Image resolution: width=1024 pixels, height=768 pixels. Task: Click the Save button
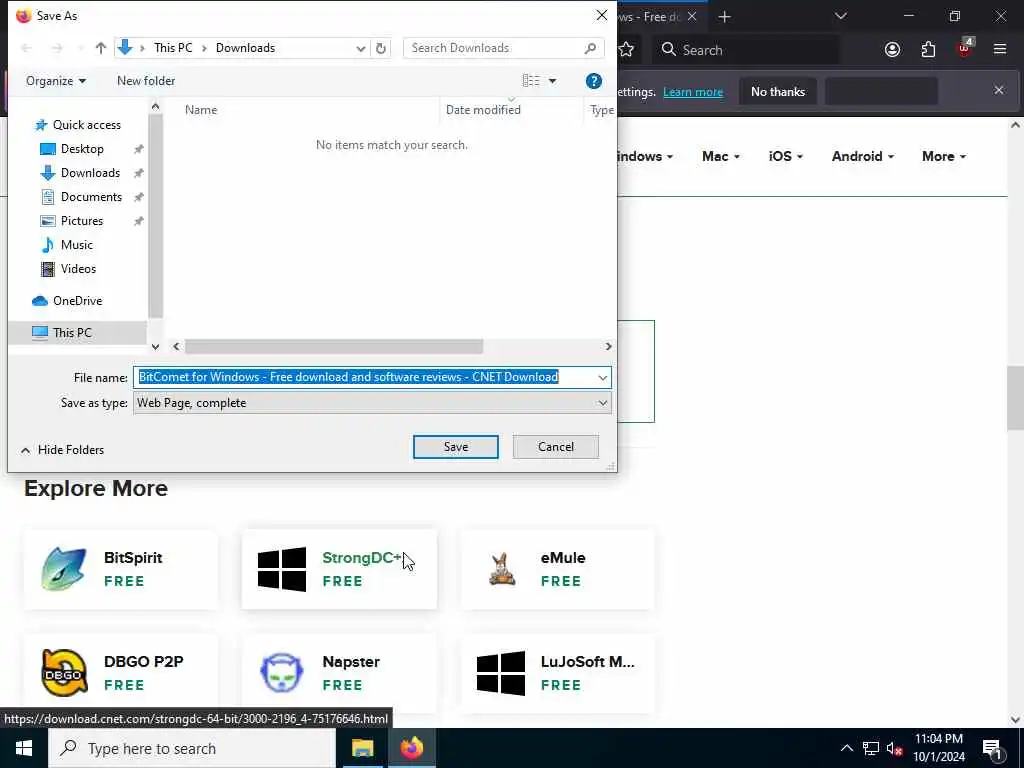[456, 447]
